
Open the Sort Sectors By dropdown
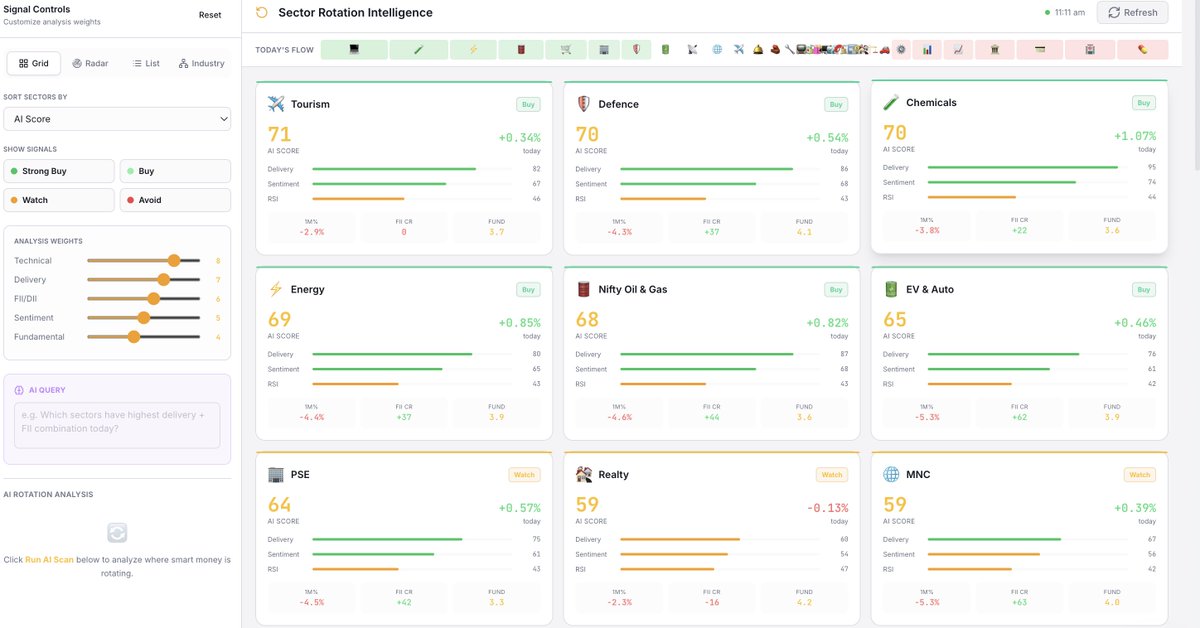coord(117,119)
